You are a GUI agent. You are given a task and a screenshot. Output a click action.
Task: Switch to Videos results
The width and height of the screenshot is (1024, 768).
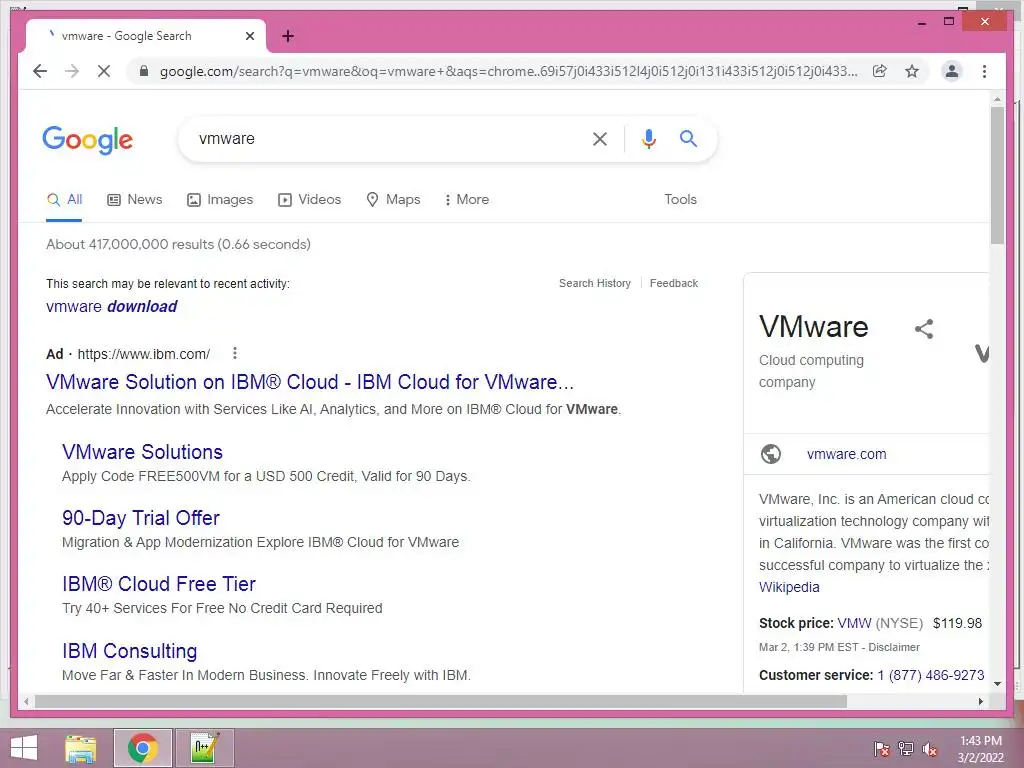tap(310, 199)
